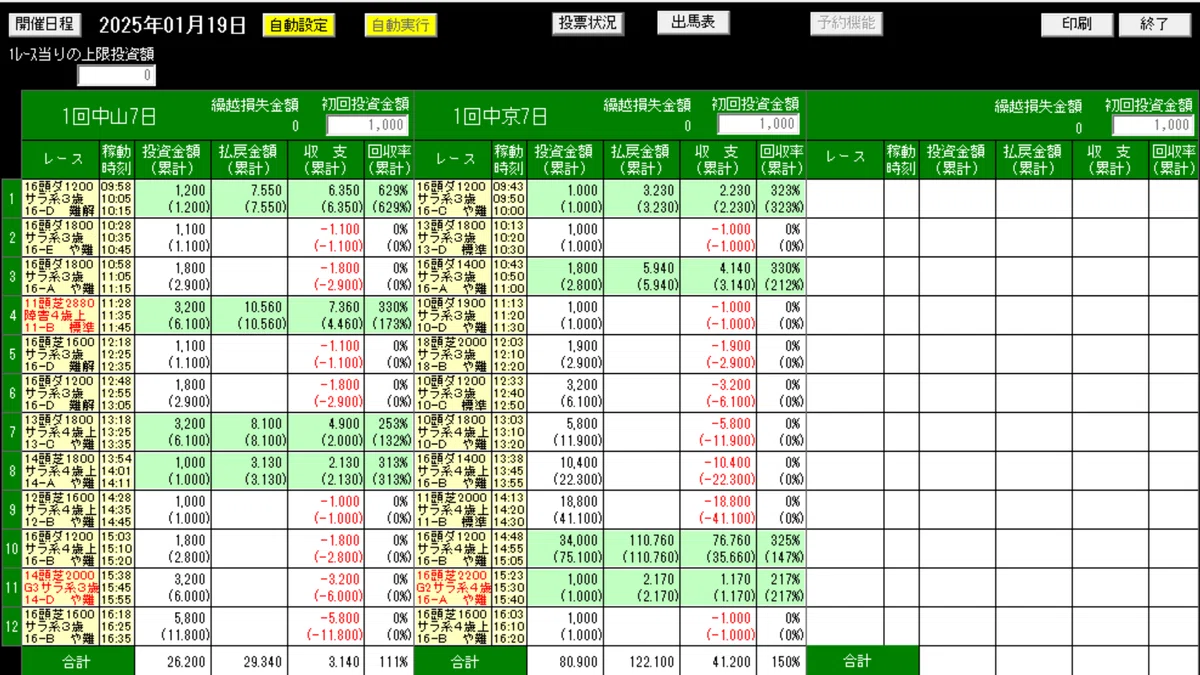This screenshot has height=675, width=1200.
Task: Click the 印刷 print button
Action: pyautogui.click(x=1077, y=24)
